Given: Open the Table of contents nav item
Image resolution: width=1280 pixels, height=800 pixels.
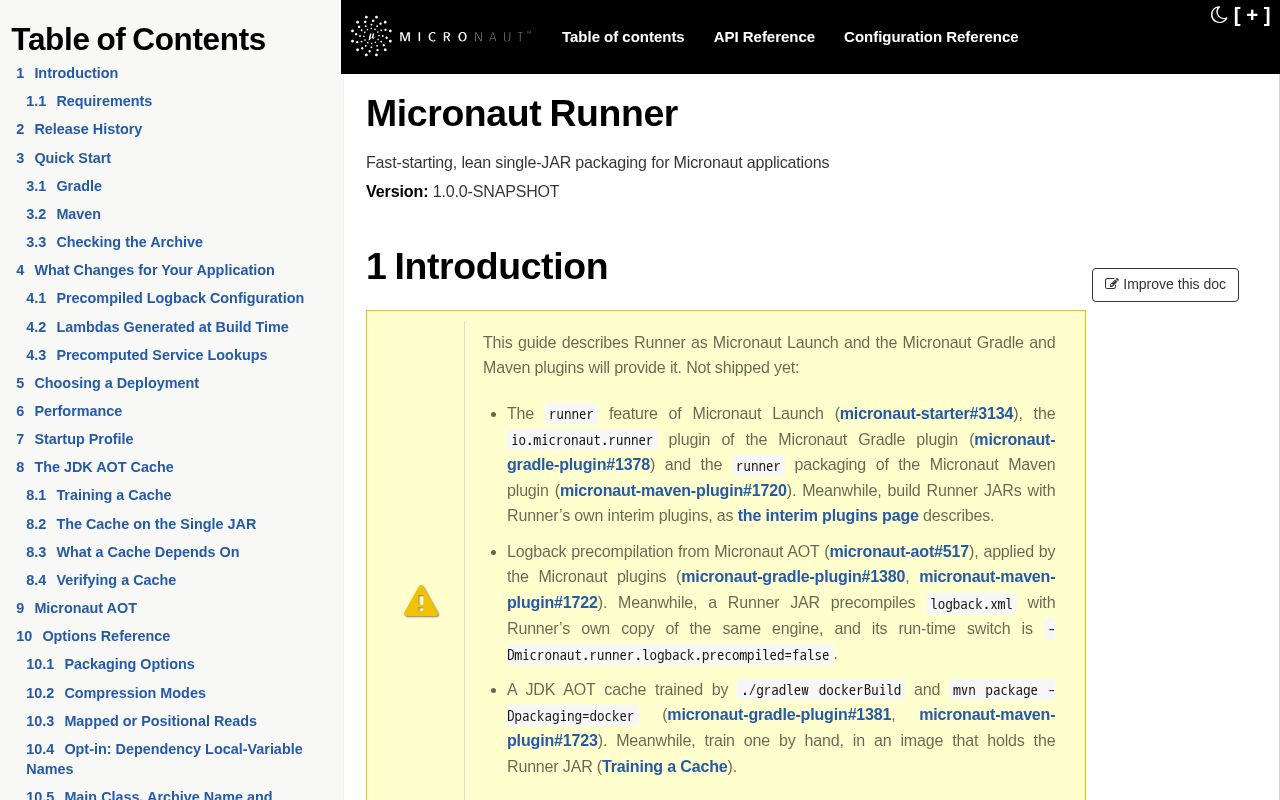Looking at the screenshot, I should coord(623,37).
